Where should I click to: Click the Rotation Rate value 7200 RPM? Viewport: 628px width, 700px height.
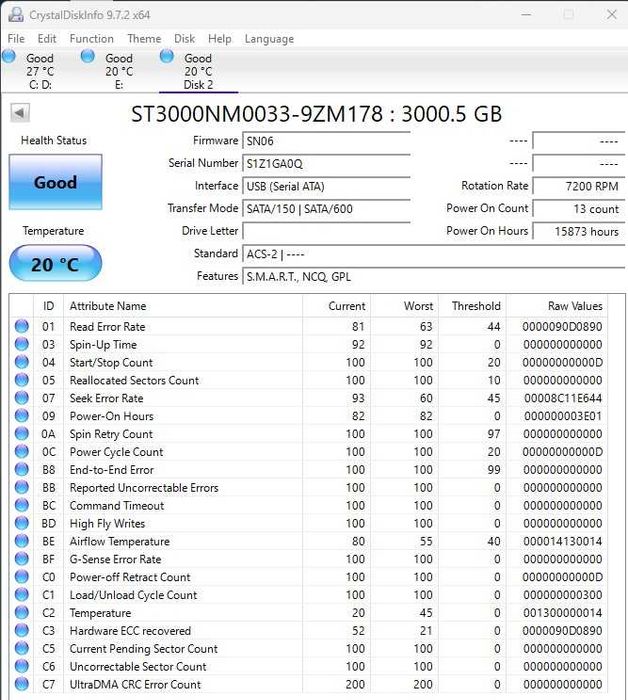coord(578,186)
